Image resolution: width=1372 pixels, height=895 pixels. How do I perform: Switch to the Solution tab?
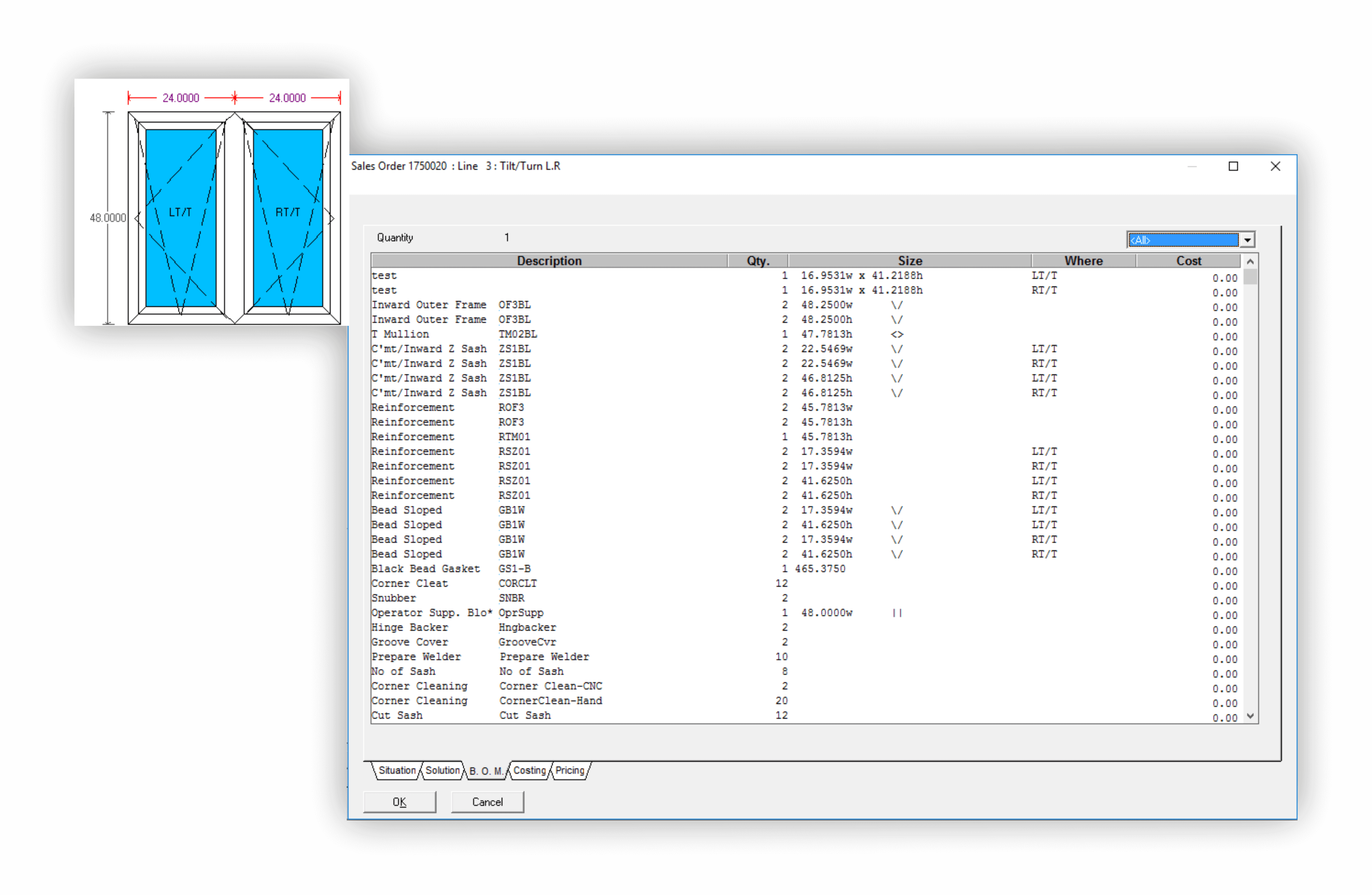(442, 770)
